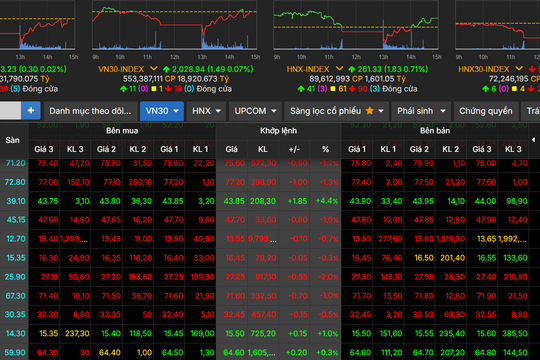
Task: Click the green change value +1.85
Action: (x=298, y=201)
